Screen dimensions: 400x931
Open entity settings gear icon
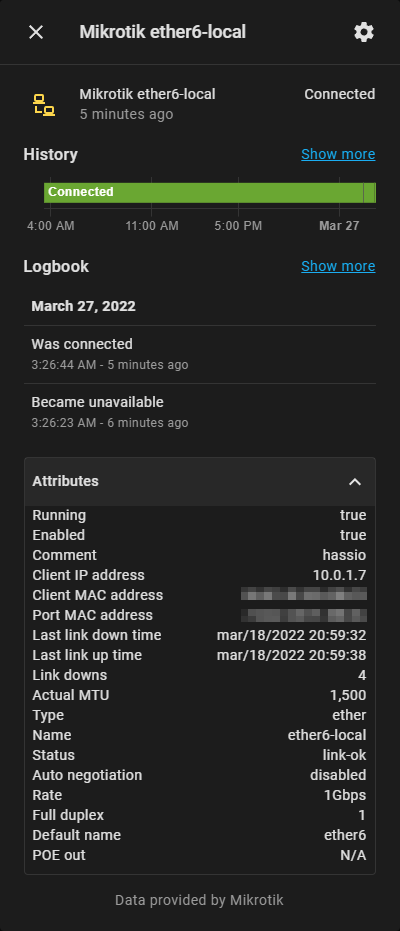(364, 32)
